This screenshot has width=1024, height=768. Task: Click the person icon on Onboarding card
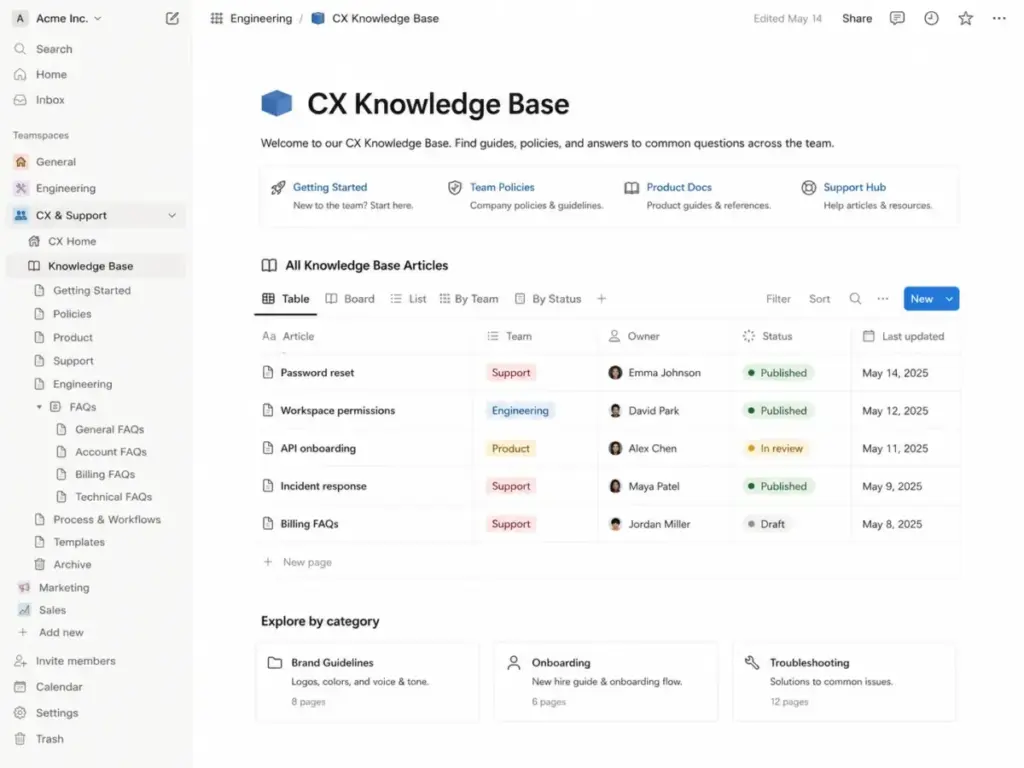[x=514, y=663]
